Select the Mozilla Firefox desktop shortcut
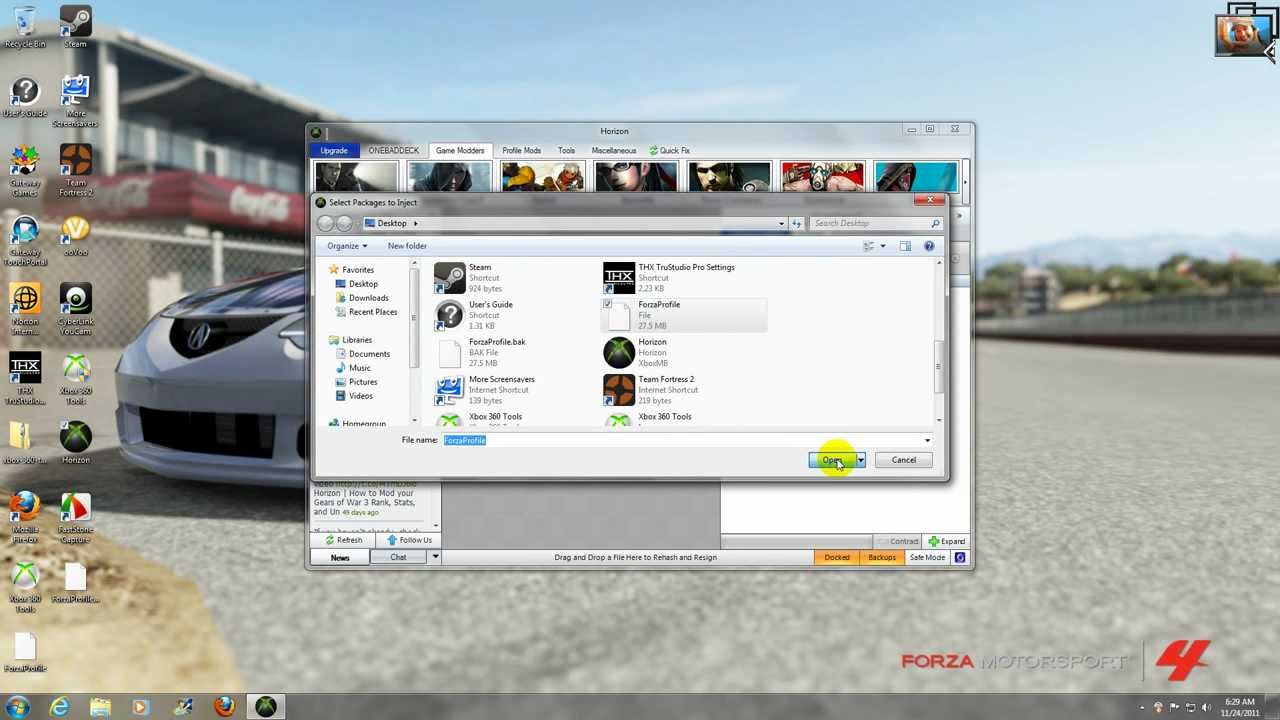This screenshot has height=720, width=1280. pos(25,517)
